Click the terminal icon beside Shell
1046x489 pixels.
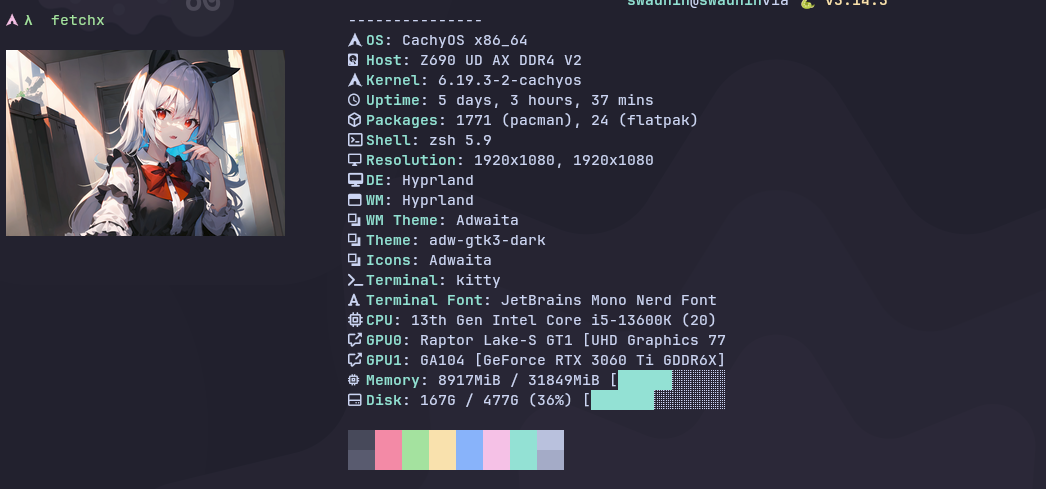(354, 140)
